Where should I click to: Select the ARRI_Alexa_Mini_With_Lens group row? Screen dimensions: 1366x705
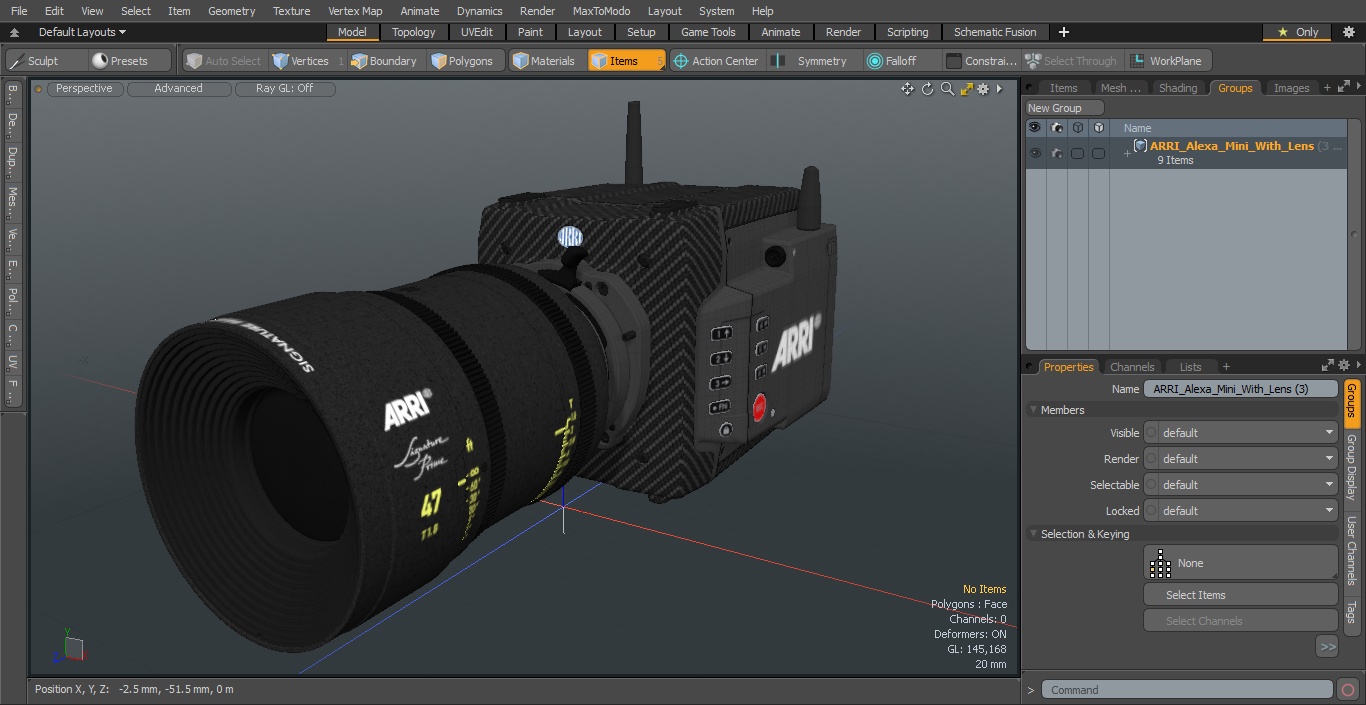pyautogui.click(x=1187, y=153)
